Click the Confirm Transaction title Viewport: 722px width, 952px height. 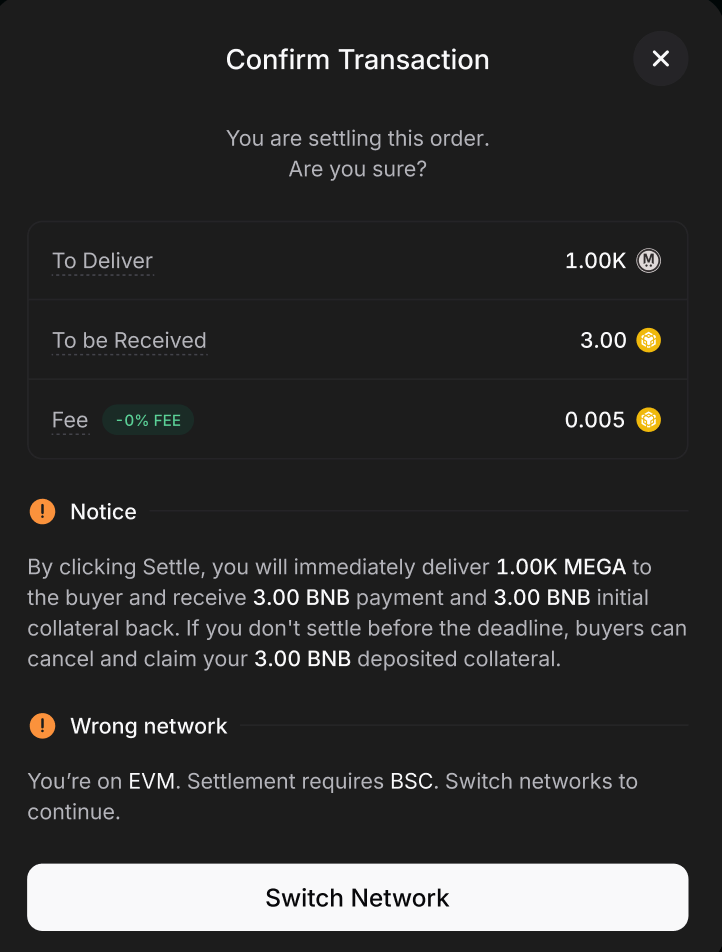coord(357,60)
